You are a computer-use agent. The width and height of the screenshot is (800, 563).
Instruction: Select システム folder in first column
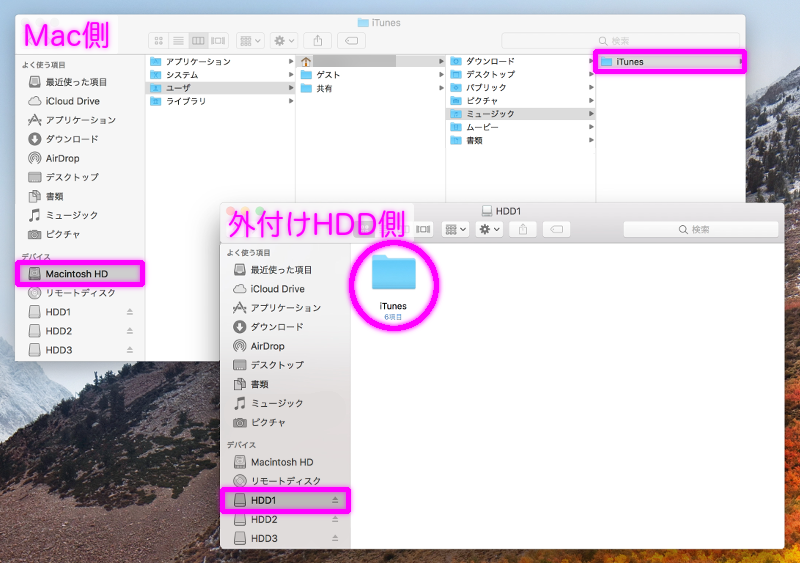pyautogui.click(x=222, y=75)
